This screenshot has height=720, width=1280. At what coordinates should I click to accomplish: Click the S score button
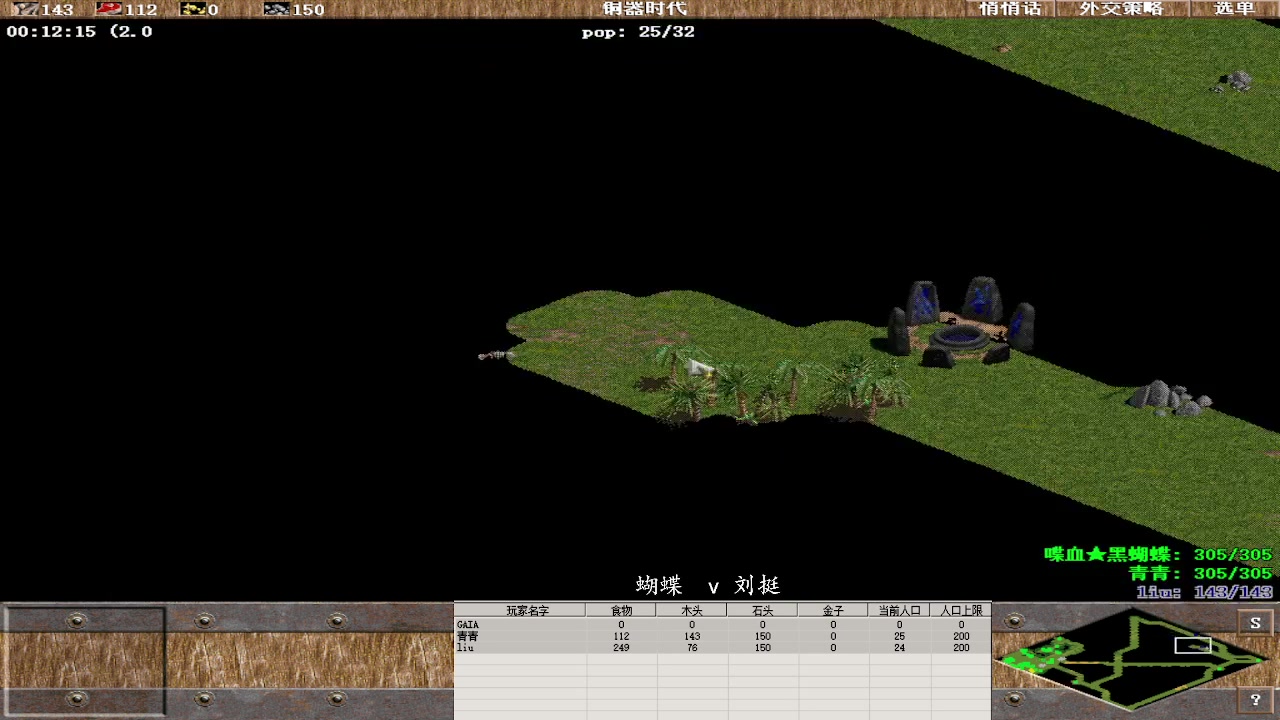[1256, 623]
